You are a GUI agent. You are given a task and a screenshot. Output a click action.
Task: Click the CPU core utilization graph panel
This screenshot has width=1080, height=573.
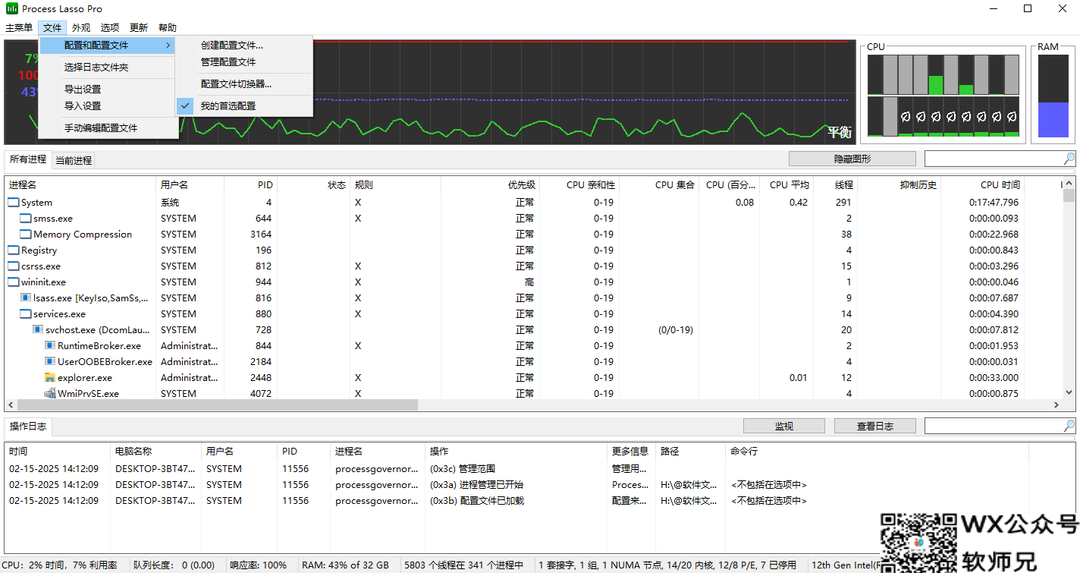click(x=943, y=95)
